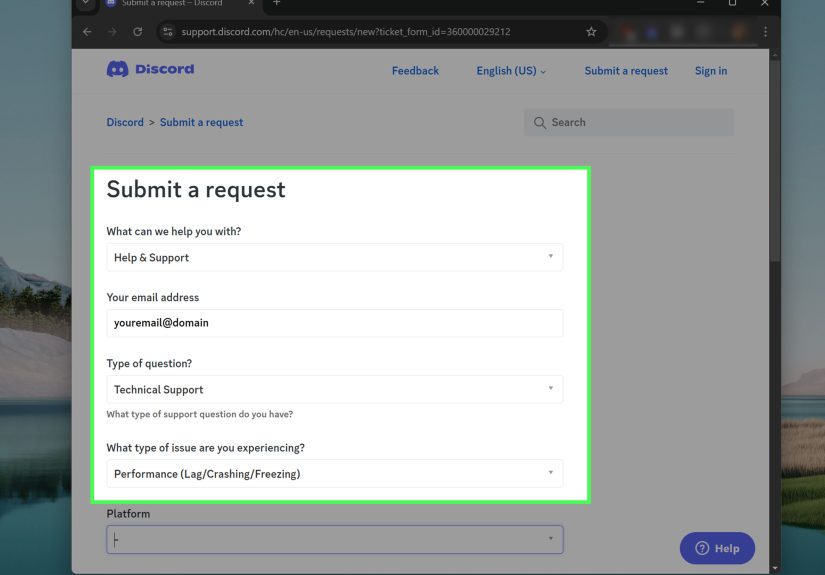Open the Technical Support type dropdown
The width and height of the screenshot is (825, 575).
(x=335, y=389)
